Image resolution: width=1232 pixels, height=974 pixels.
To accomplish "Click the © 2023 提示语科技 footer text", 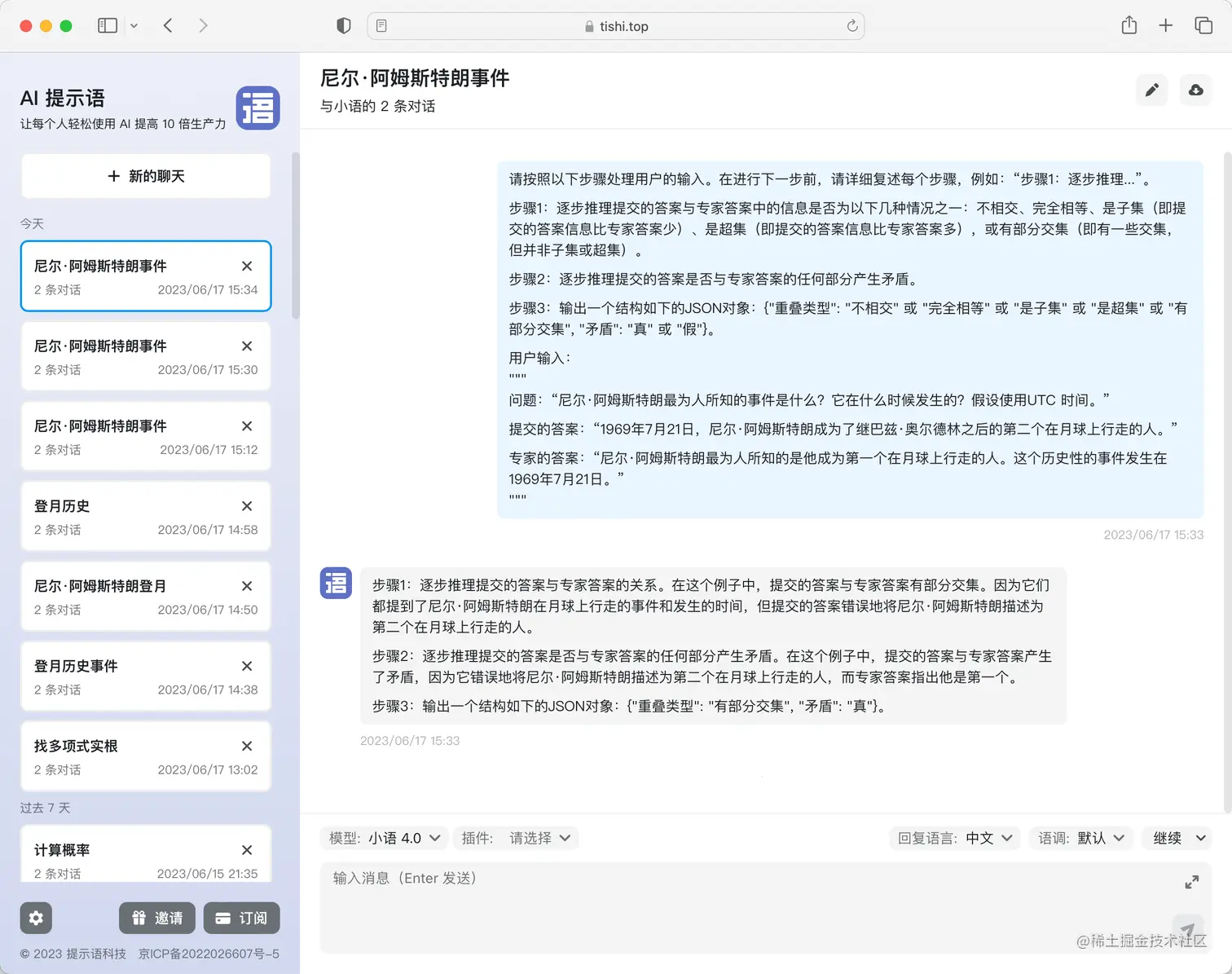I will [73, 954].
